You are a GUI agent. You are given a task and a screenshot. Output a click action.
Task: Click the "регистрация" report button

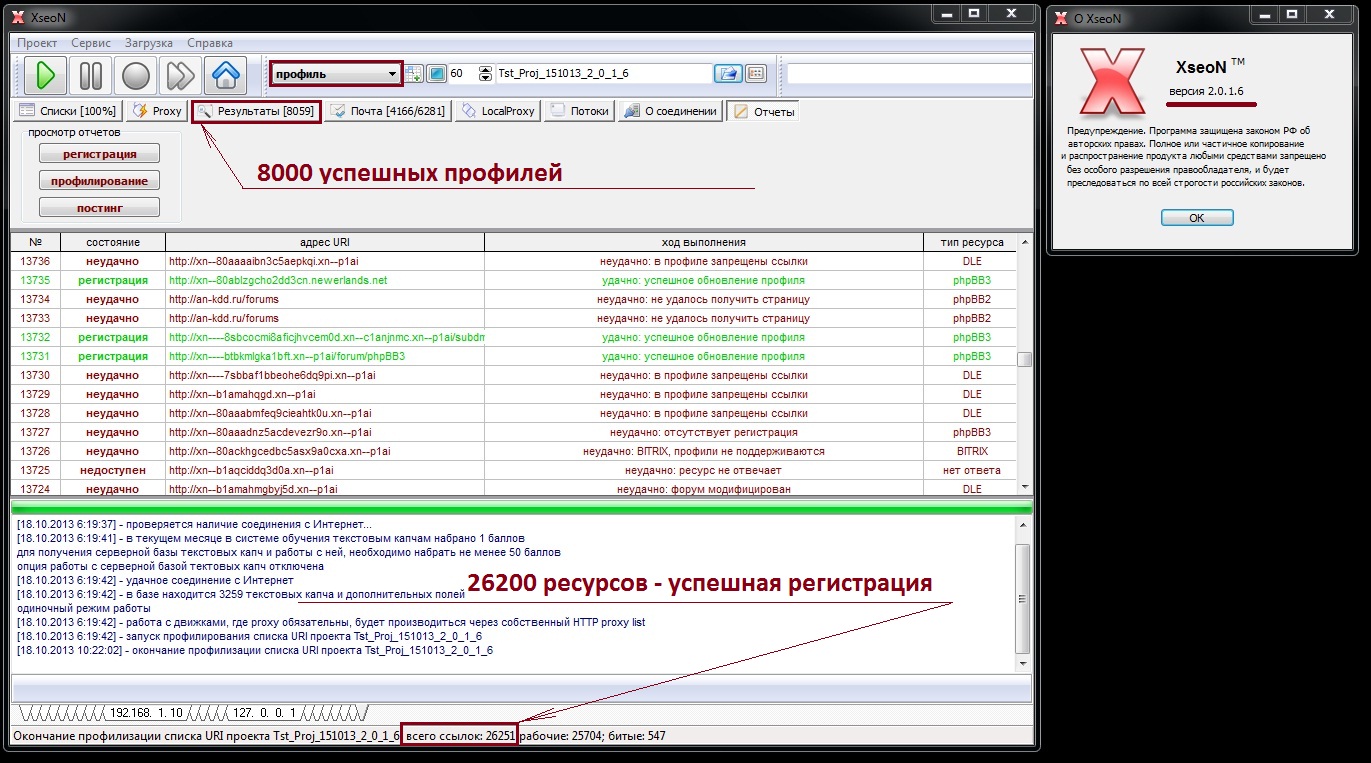click(x=99, y=154)
